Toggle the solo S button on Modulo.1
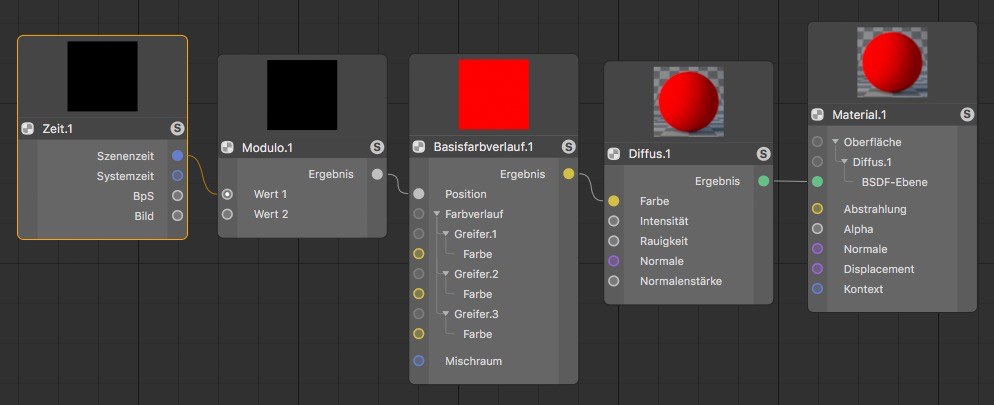Screen dimensions: 994x405 click(x=377, y=148)
